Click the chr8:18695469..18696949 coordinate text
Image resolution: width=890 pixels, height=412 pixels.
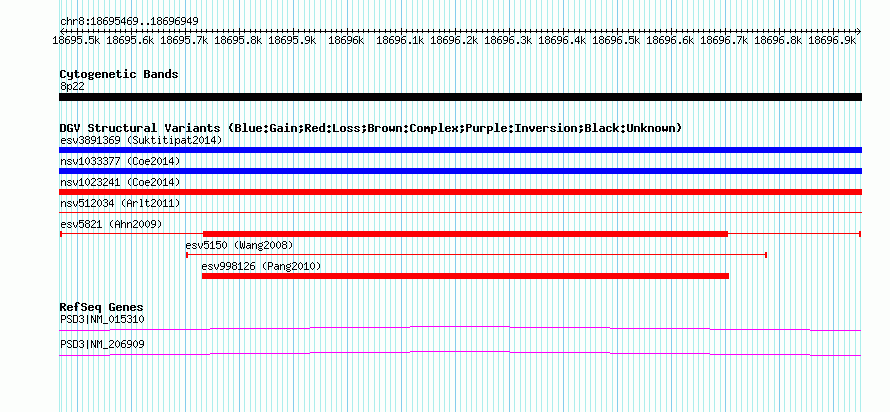[x=129, y=22]
